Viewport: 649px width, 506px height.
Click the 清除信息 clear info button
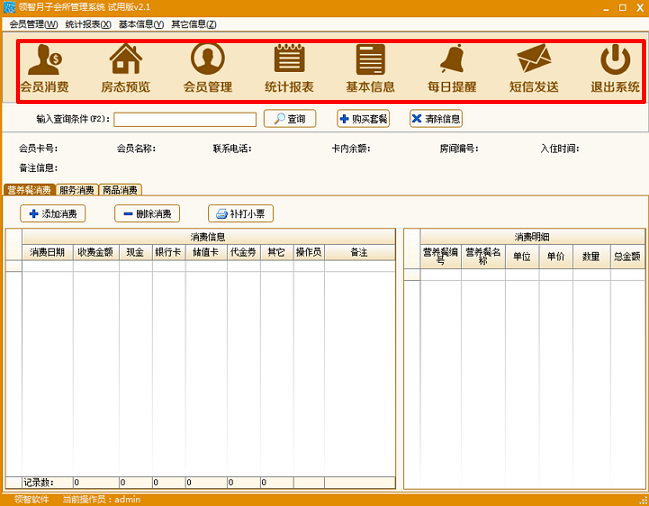point(436,119)
